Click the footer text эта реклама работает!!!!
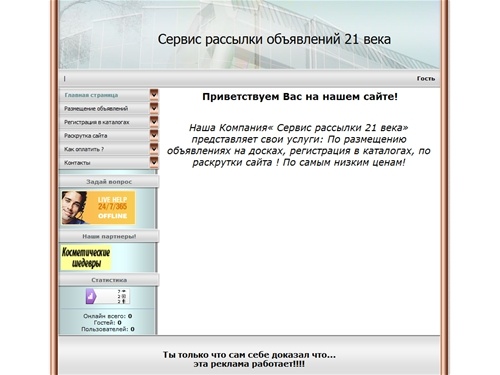 [249, 364]
